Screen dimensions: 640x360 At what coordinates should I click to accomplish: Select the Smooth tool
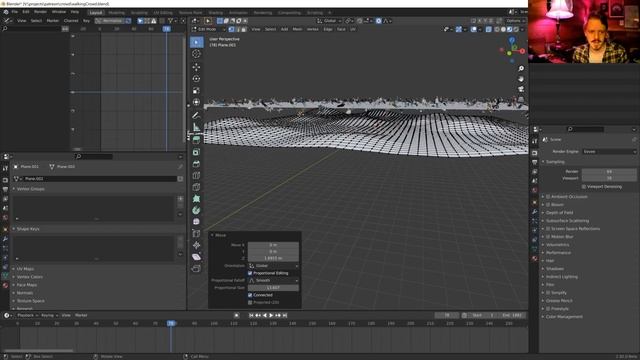point(196,222)
